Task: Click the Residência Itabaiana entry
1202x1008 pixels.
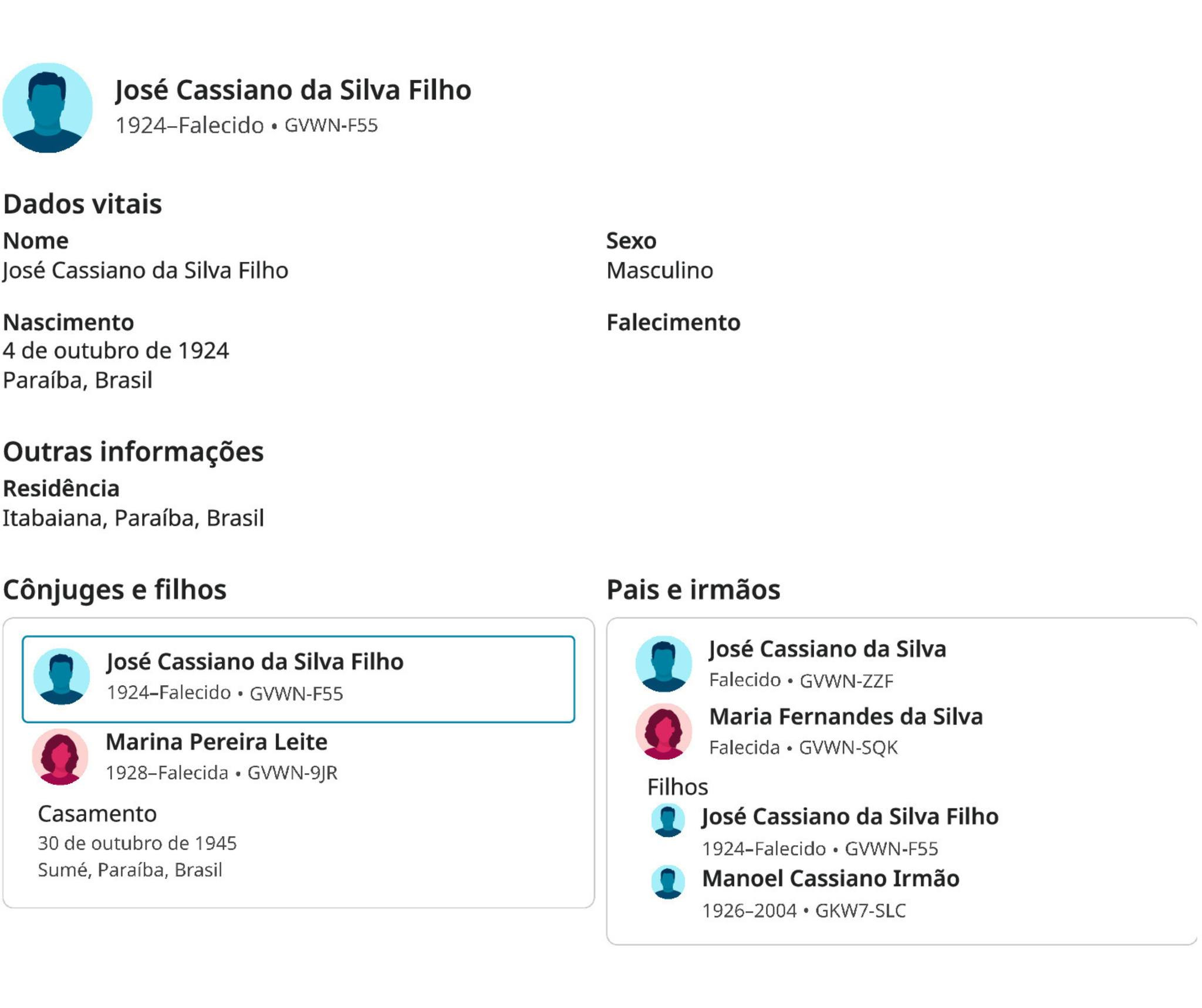Action: click(x=133, y=518)
